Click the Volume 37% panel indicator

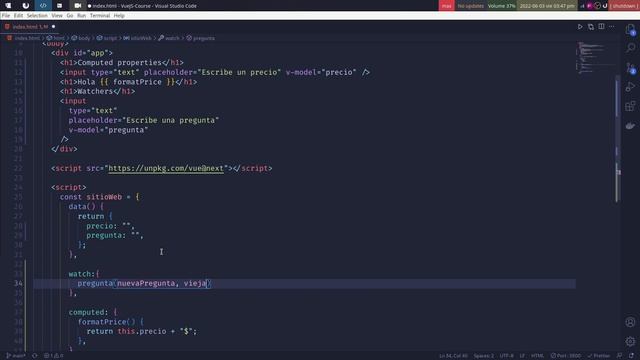501,6
